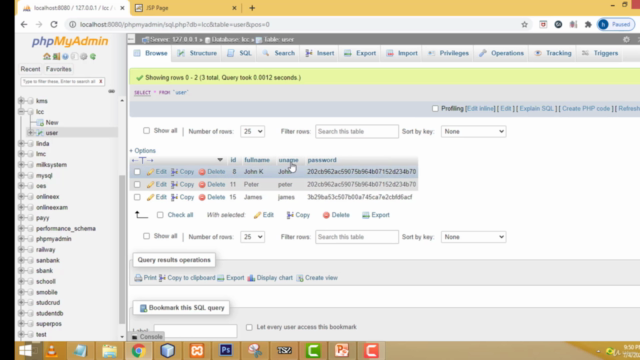This screenshot has width=640, height=360.
Task: Expand the + Options link
Action: 142,151
